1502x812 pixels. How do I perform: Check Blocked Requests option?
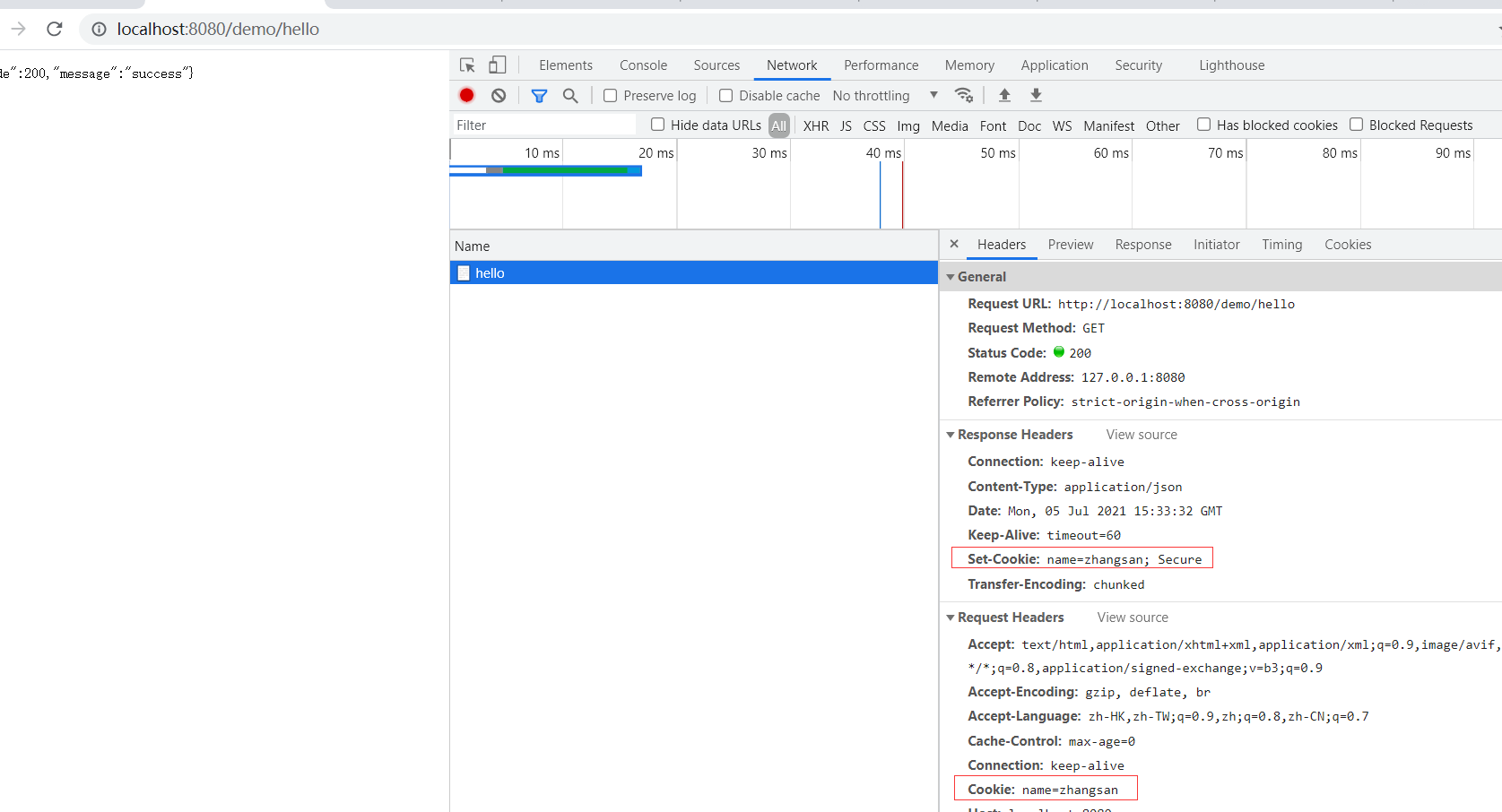point(1356,125)
